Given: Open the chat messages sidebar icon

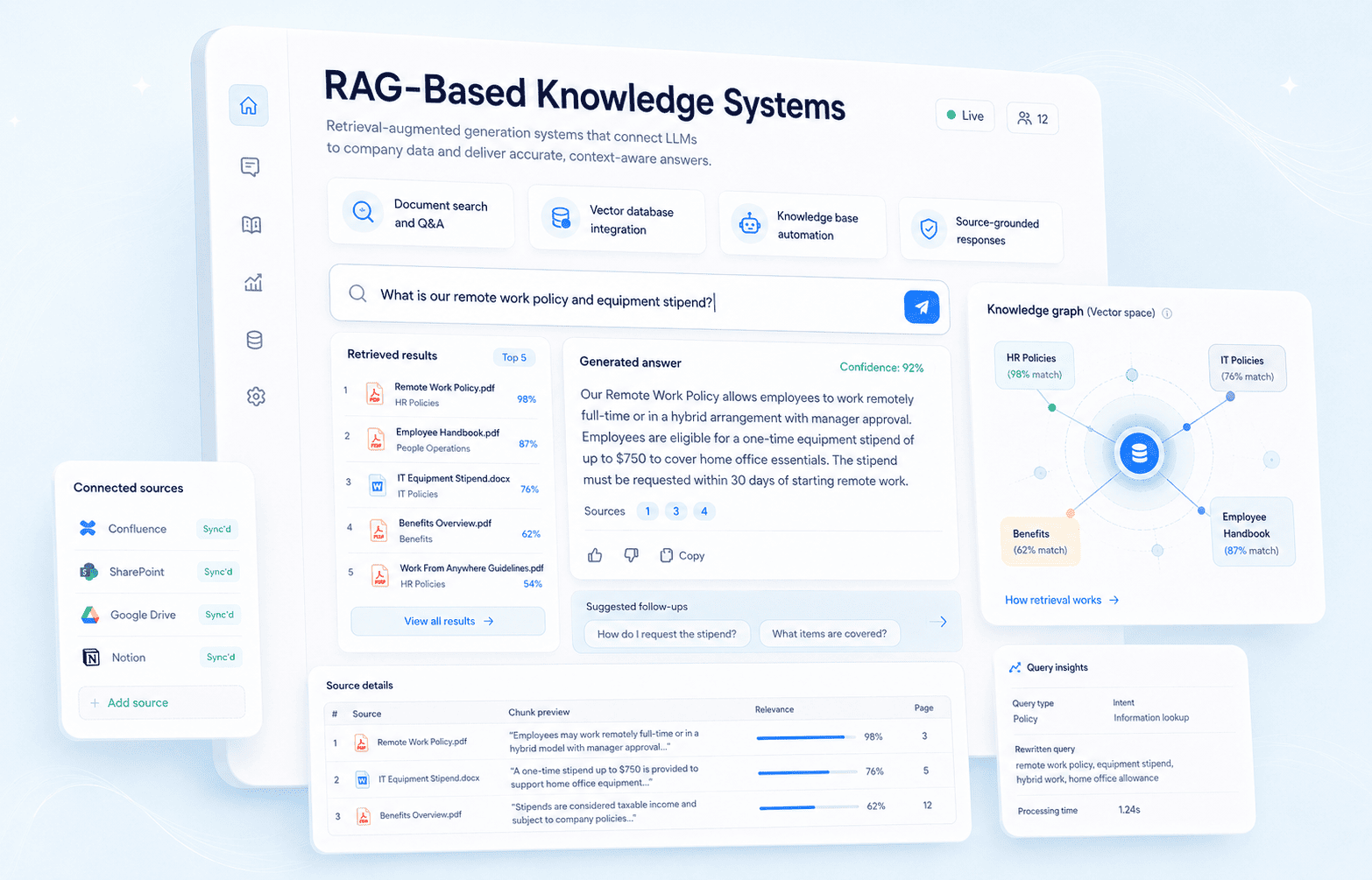Looking at the screenshot, I should [250, 166].
